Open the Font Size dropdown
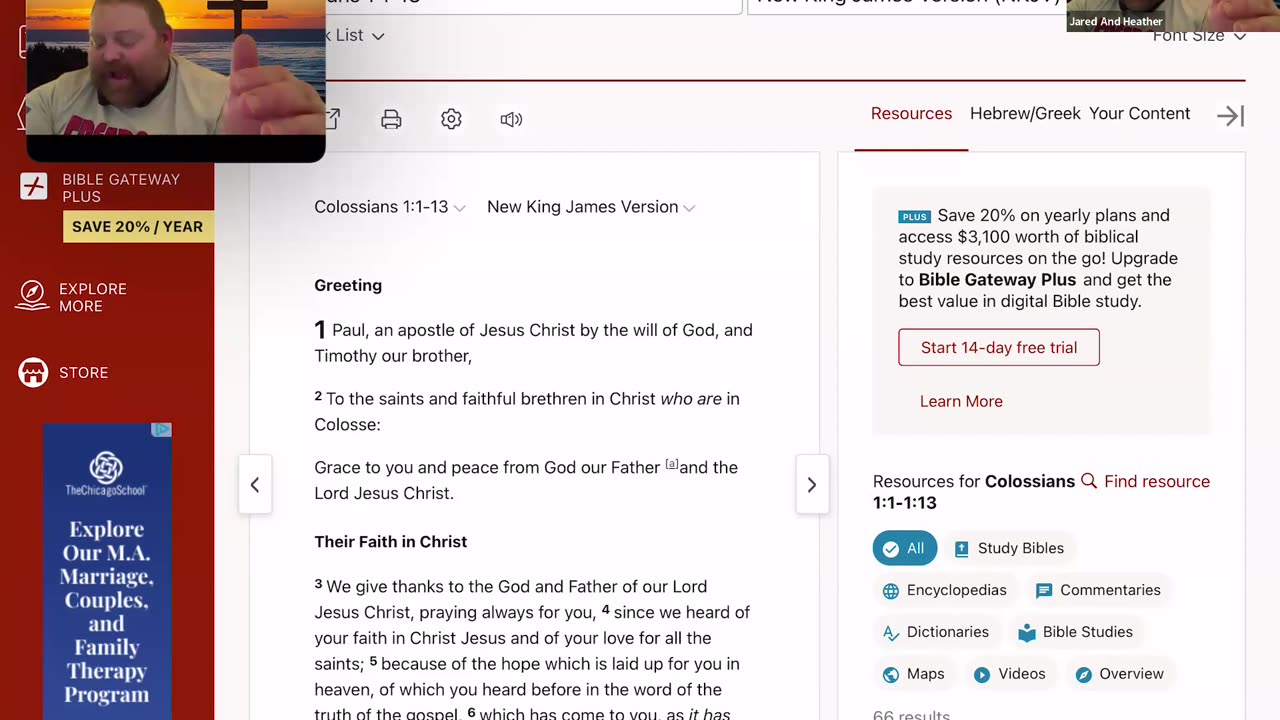 coord(1200,36)
